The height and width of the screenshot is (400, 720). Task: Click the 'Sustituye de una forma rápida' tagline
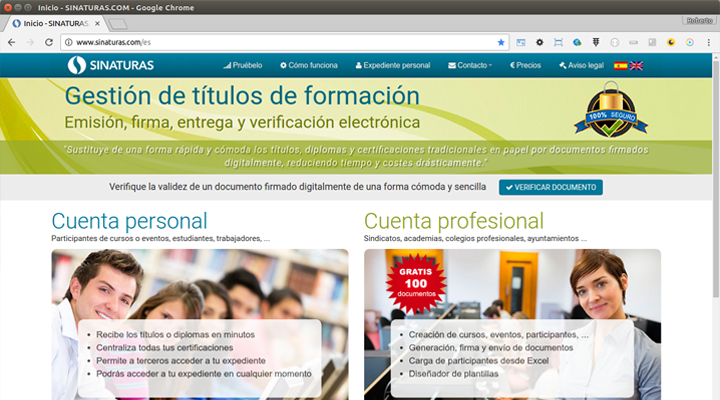click(x=356, y=156)
